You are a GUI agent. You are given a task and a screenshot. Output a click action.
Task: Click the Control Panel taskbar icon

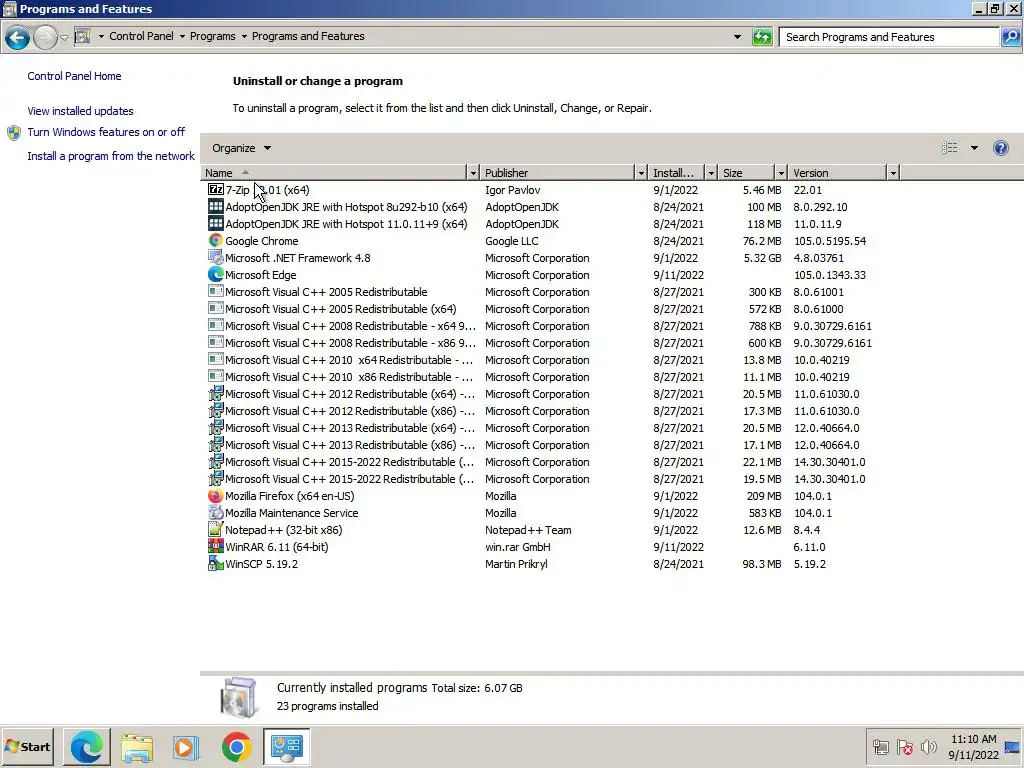pyautogui.click(x=287, y=746)
